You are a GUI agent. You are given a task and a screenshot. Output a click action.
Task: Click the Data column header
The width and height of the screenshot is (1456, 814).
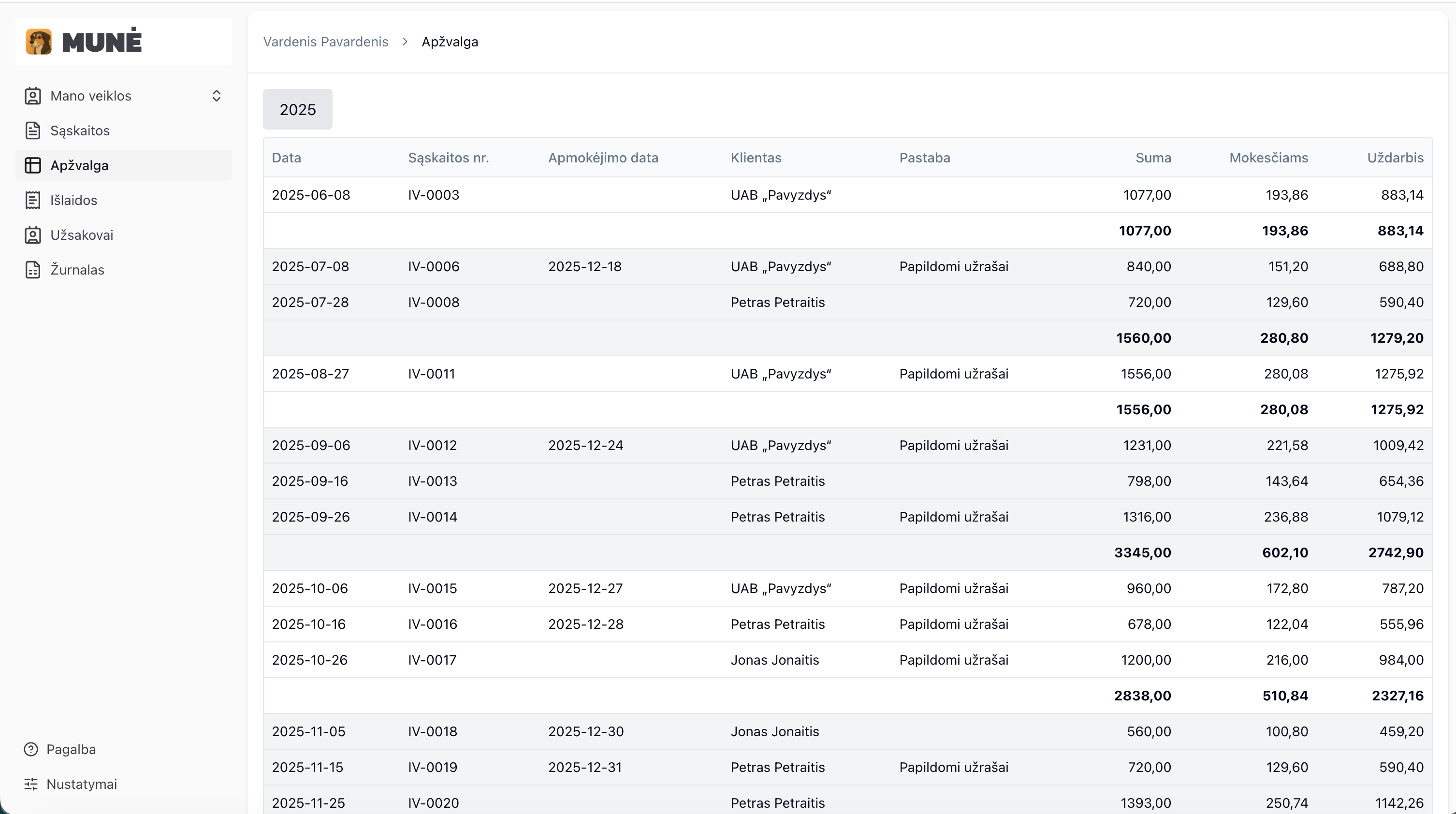click(x=287, y=158)
